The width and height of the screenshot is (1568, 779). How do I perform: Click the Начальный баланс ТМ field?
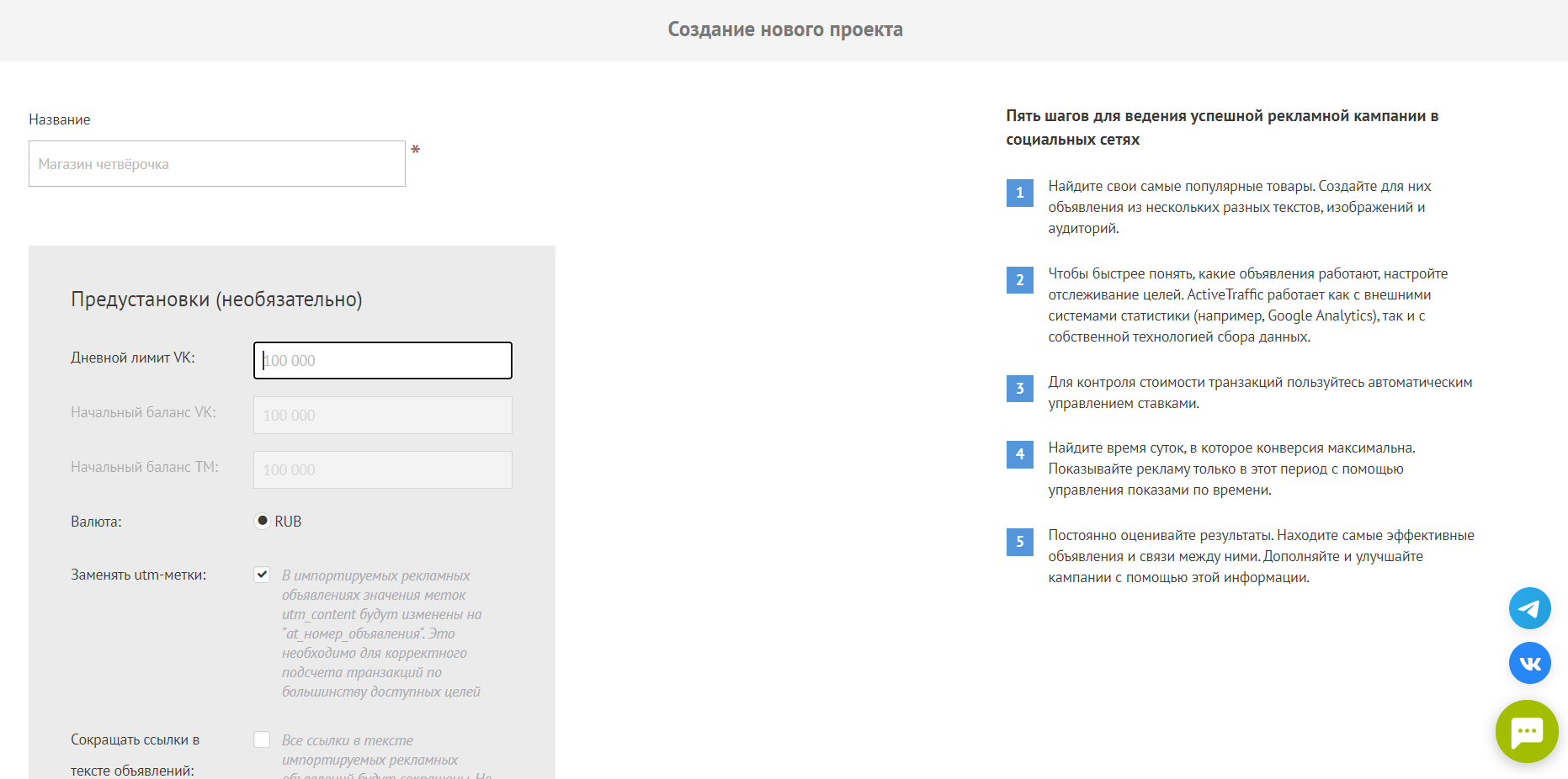383,470
